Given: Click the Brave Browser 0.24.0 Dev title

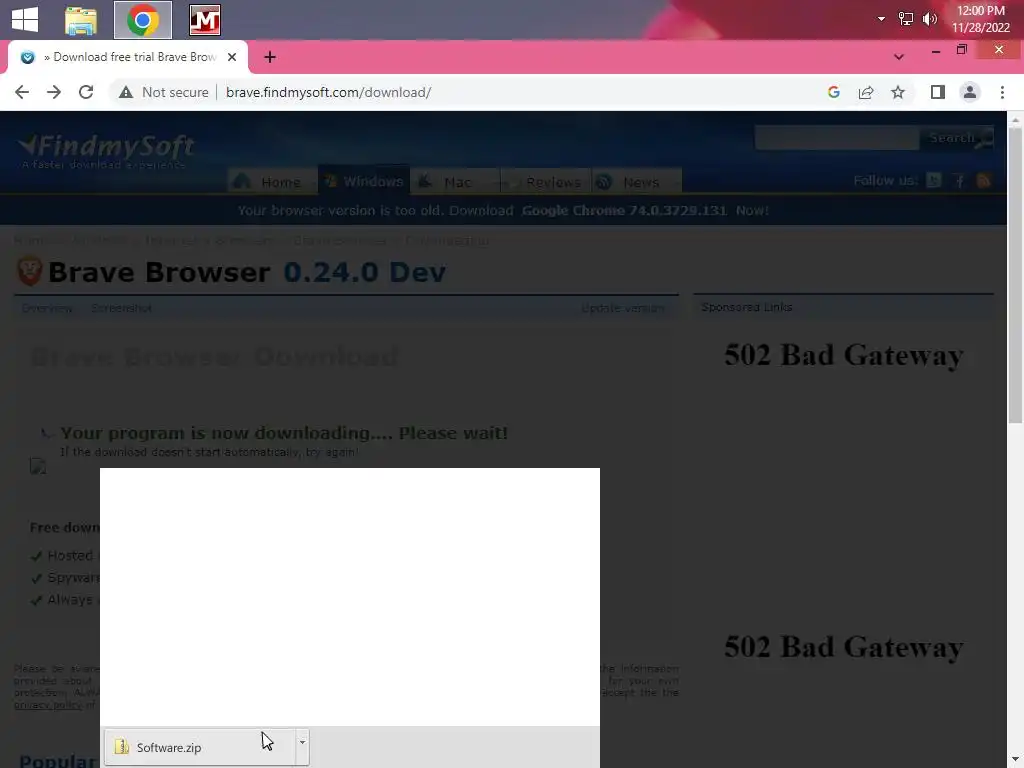Looking at the screenshot, I should click(247, 272).
